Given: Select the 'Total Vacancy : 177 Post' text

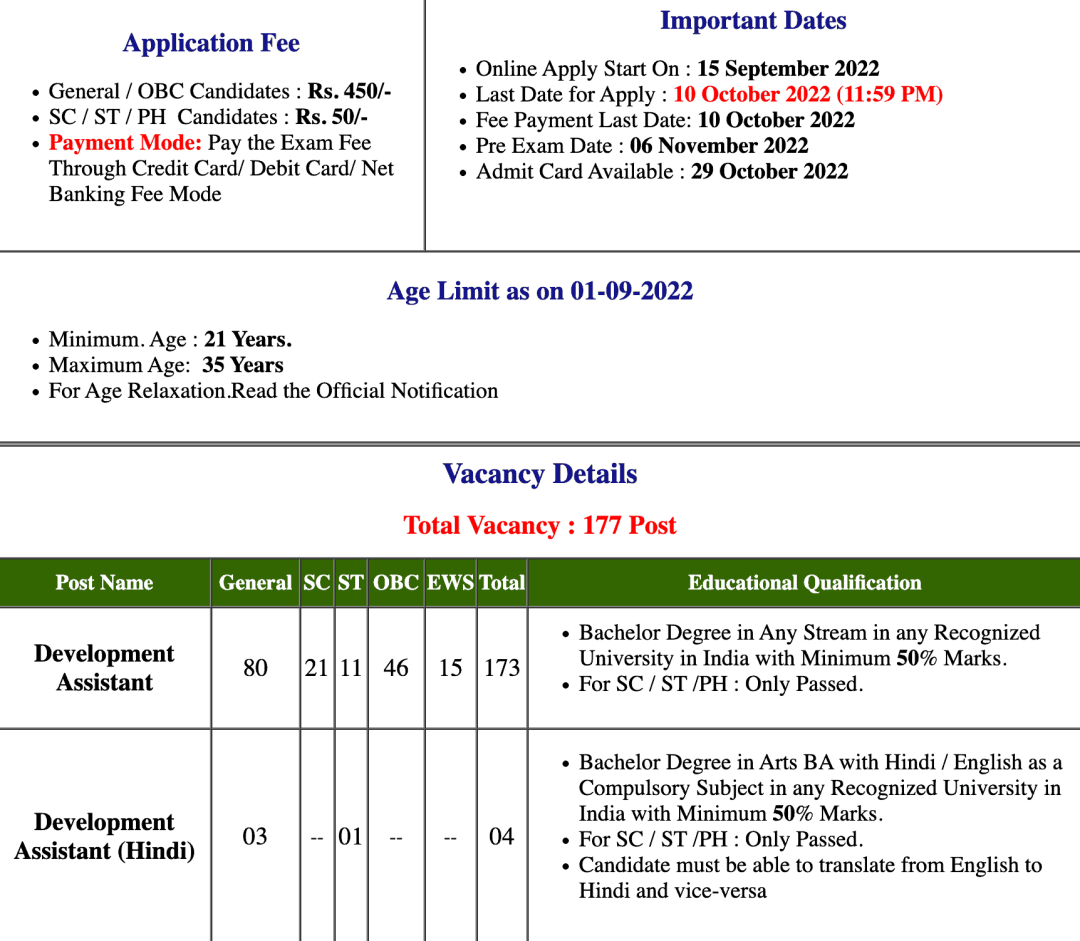Looking at the screenshot, I should (x=540, y=526).
